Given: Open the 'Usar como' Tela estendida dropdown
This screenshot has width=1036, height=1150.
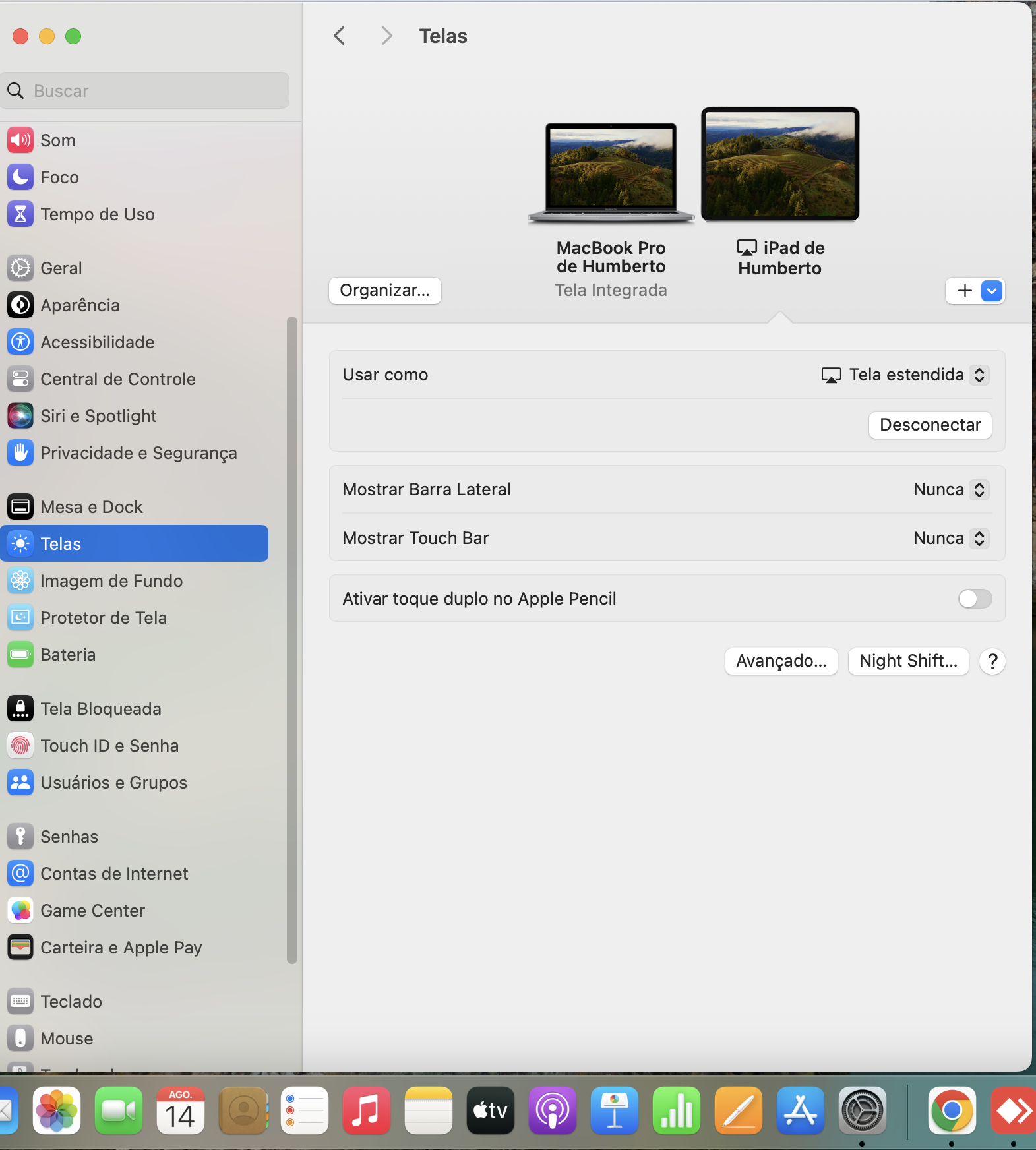Looking at the screenshot, I should [906, 375].
